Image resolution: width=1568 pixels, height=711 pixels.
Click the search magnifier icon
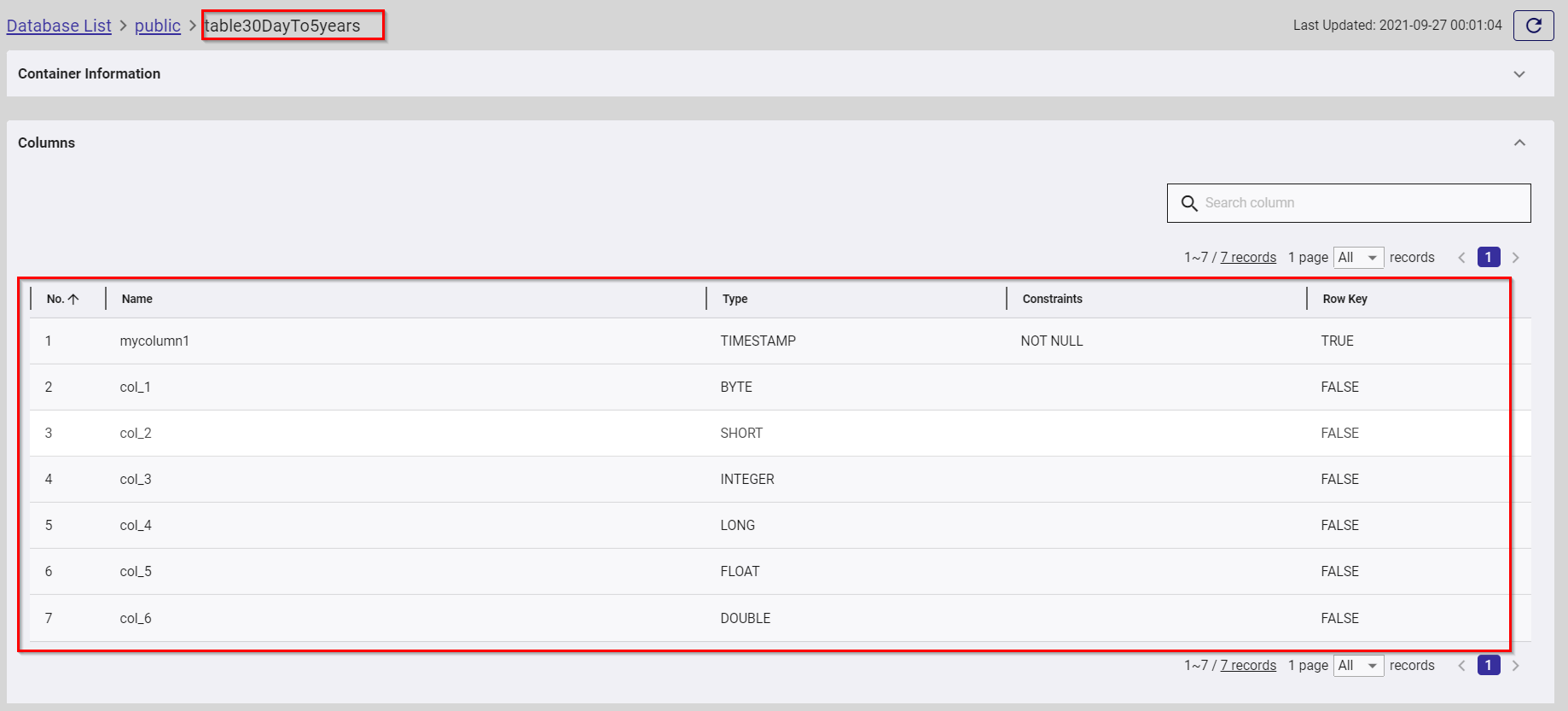pos(1188,203)
